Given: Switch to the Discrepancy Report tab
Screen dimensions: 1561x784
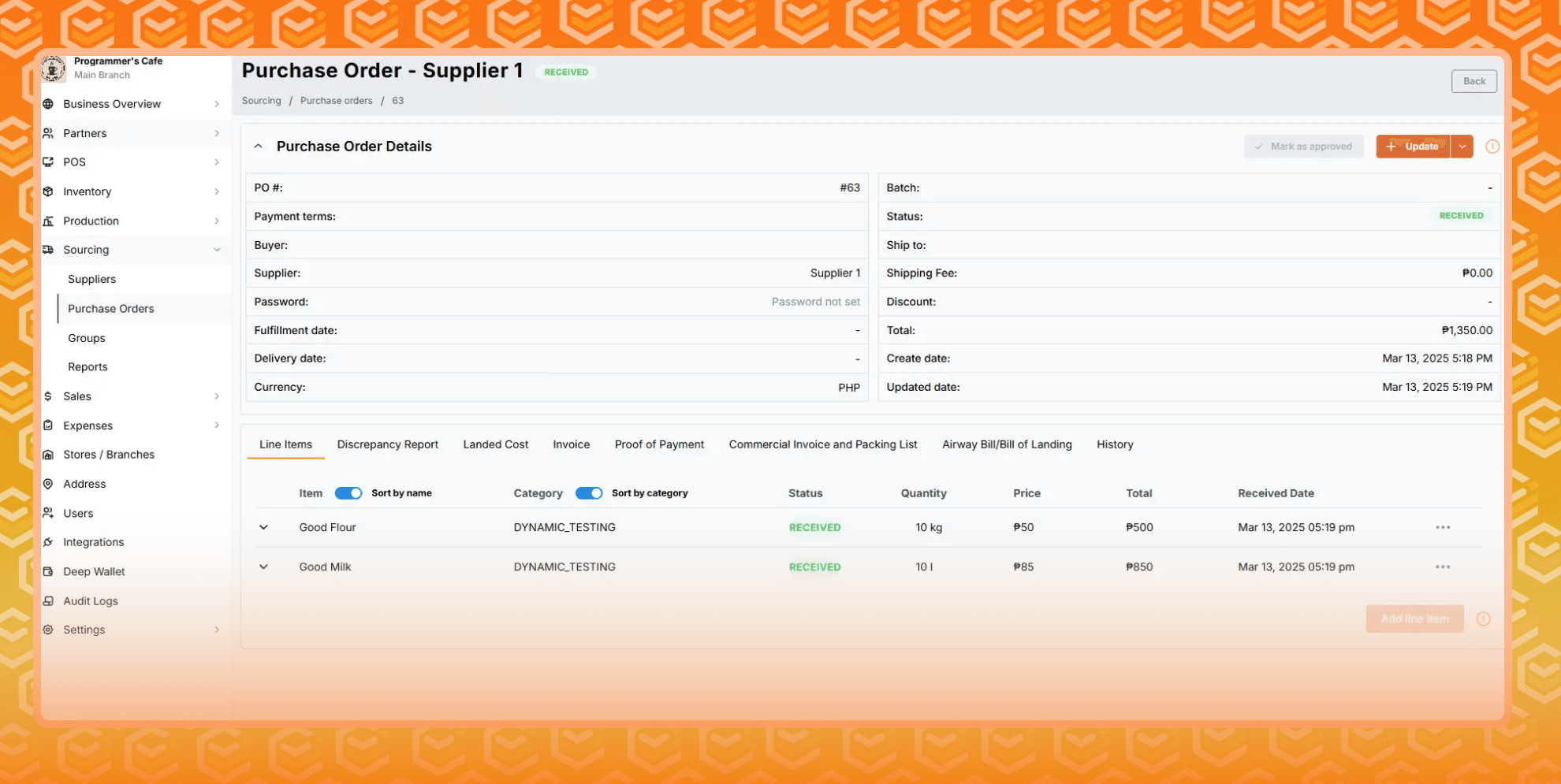Looking at the screenshot, I should coord(387,444).
